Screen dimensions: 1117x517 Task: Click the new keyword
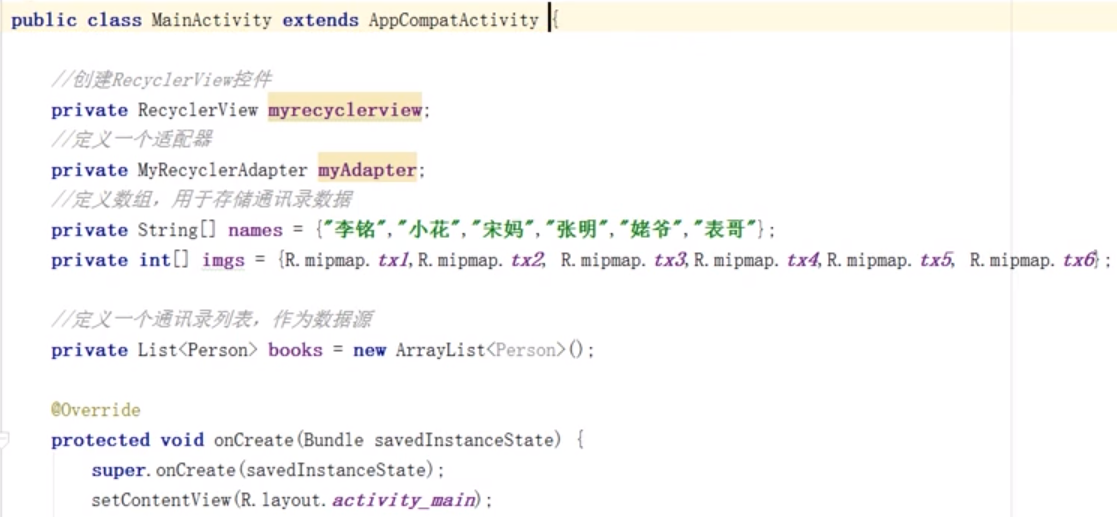(369, 350)
